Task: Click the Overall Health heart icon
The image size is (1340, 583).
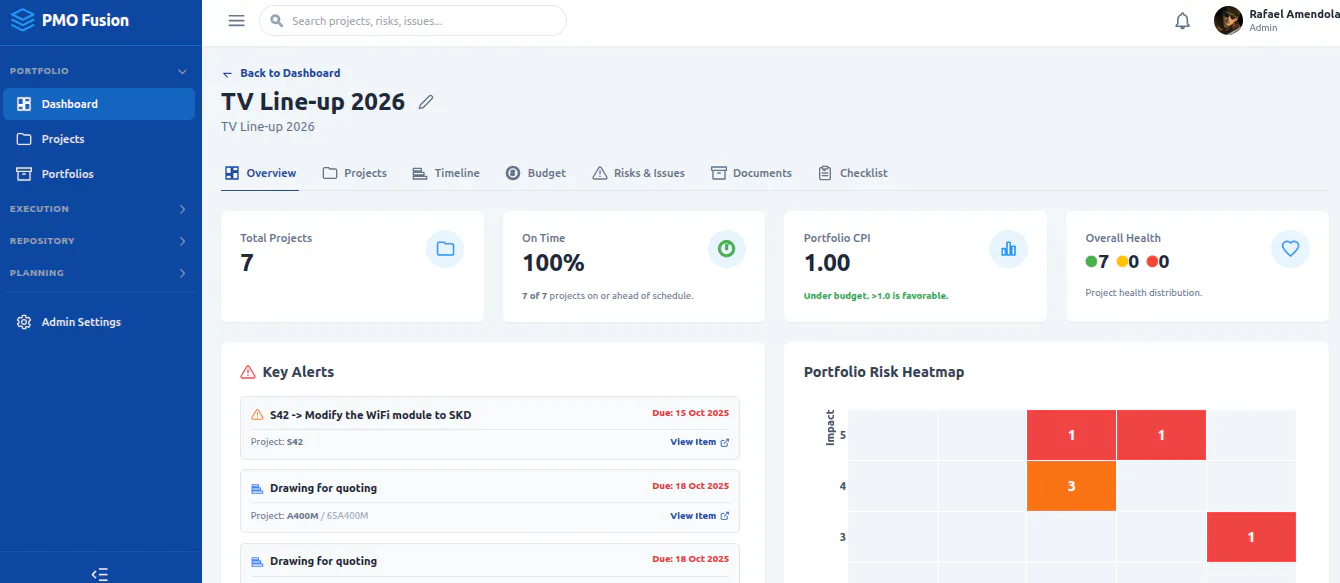Action: pyautogui.click(x=1290, y=249)
